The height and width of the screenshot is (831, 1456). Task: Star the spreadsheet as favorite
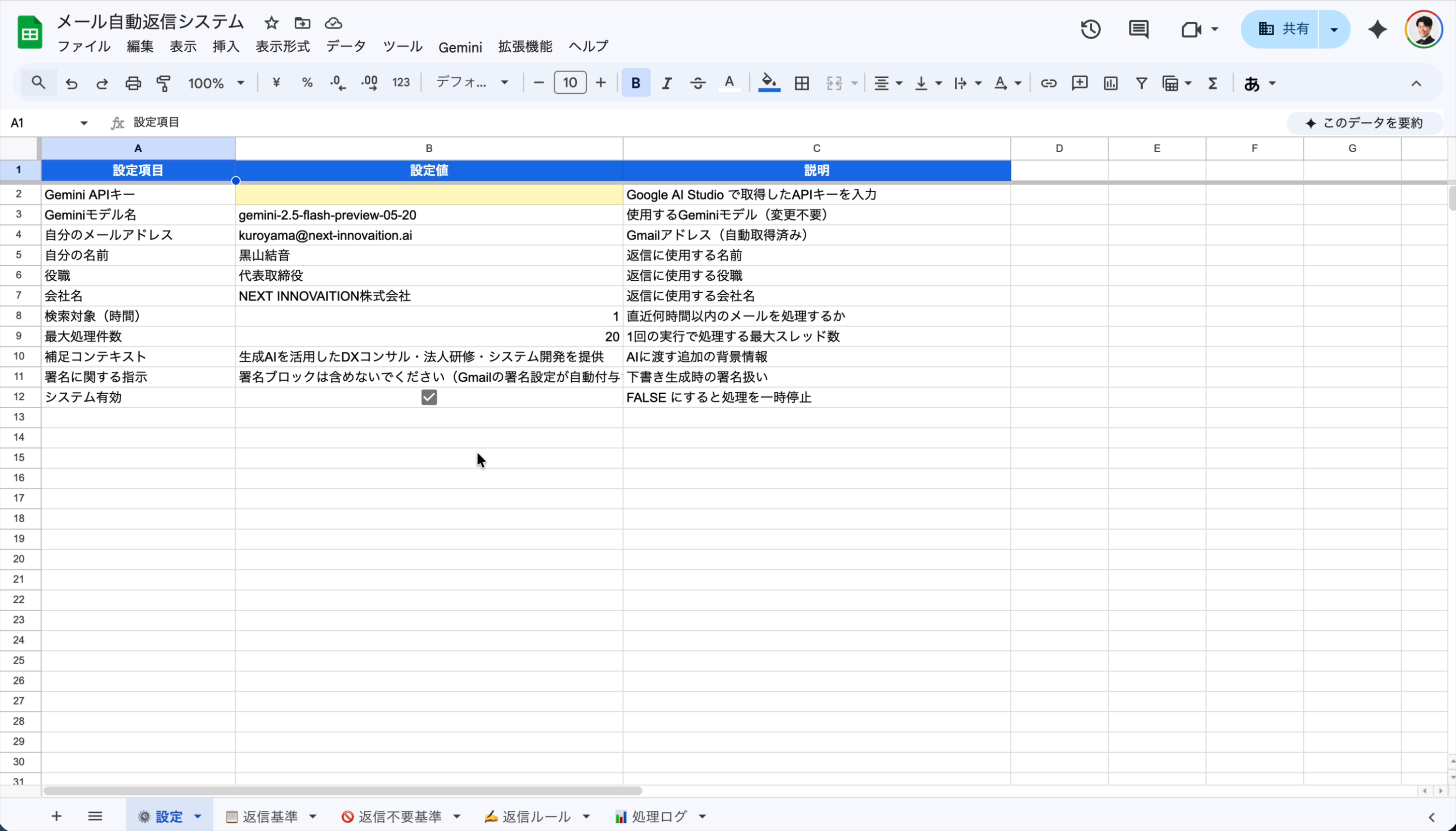(272, 23)
